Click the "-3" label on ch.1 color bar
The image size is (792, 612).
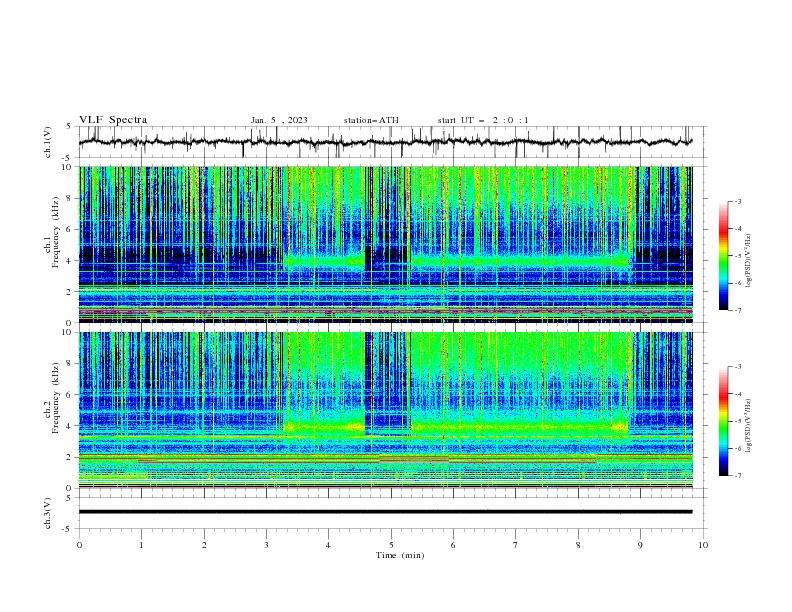click(x=738, y=201)
